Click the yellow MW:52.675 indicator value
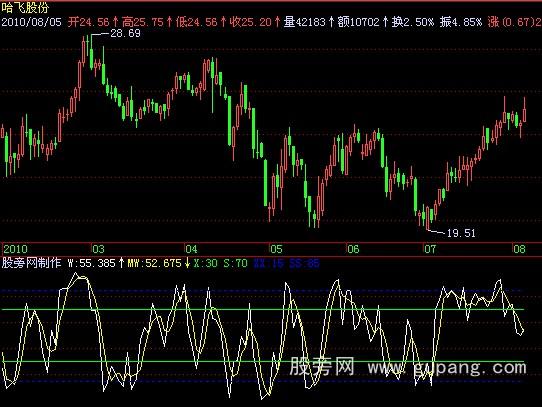 154,263
